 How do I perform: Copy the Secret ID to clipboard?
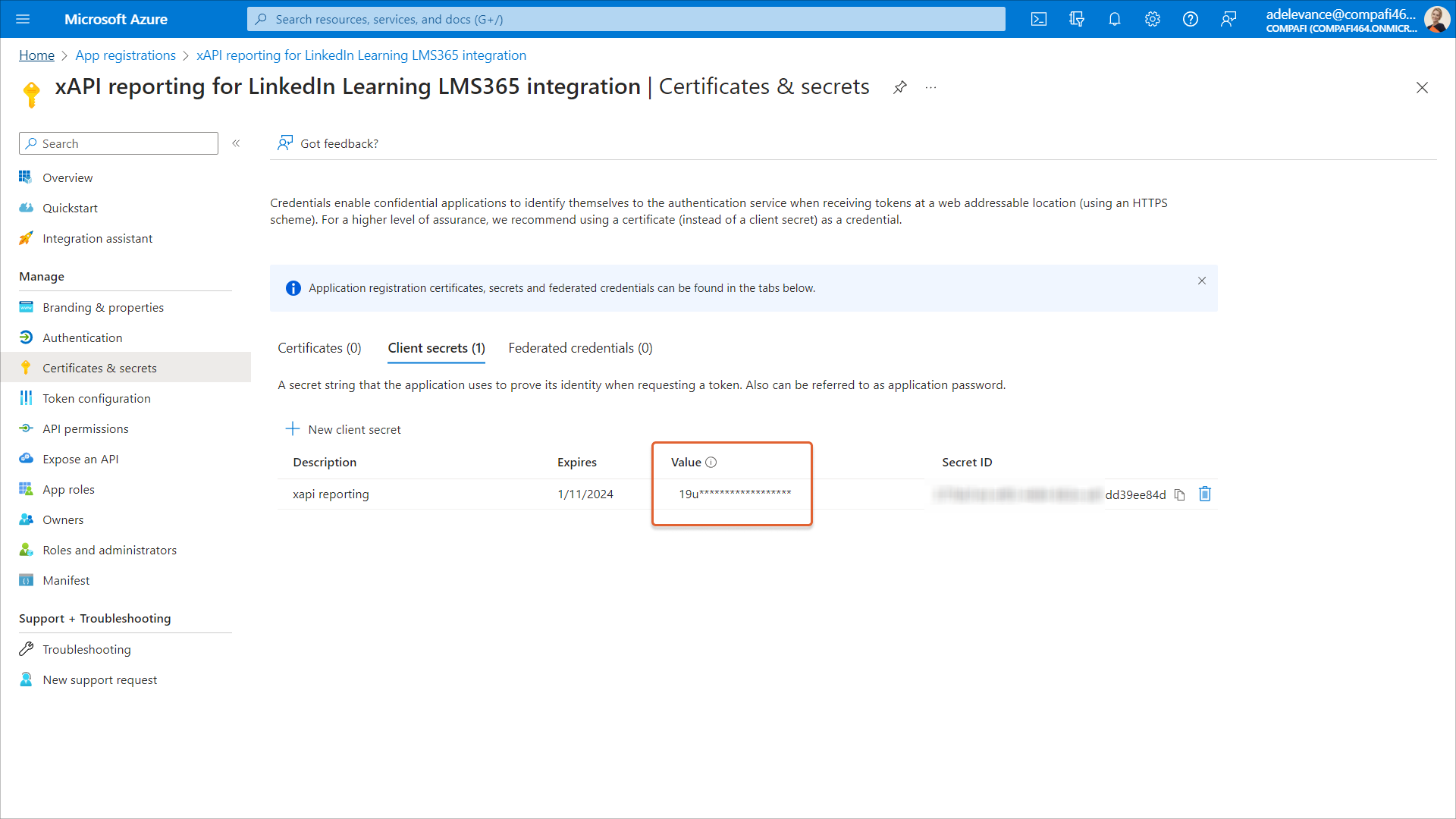tap(1179, 494)
